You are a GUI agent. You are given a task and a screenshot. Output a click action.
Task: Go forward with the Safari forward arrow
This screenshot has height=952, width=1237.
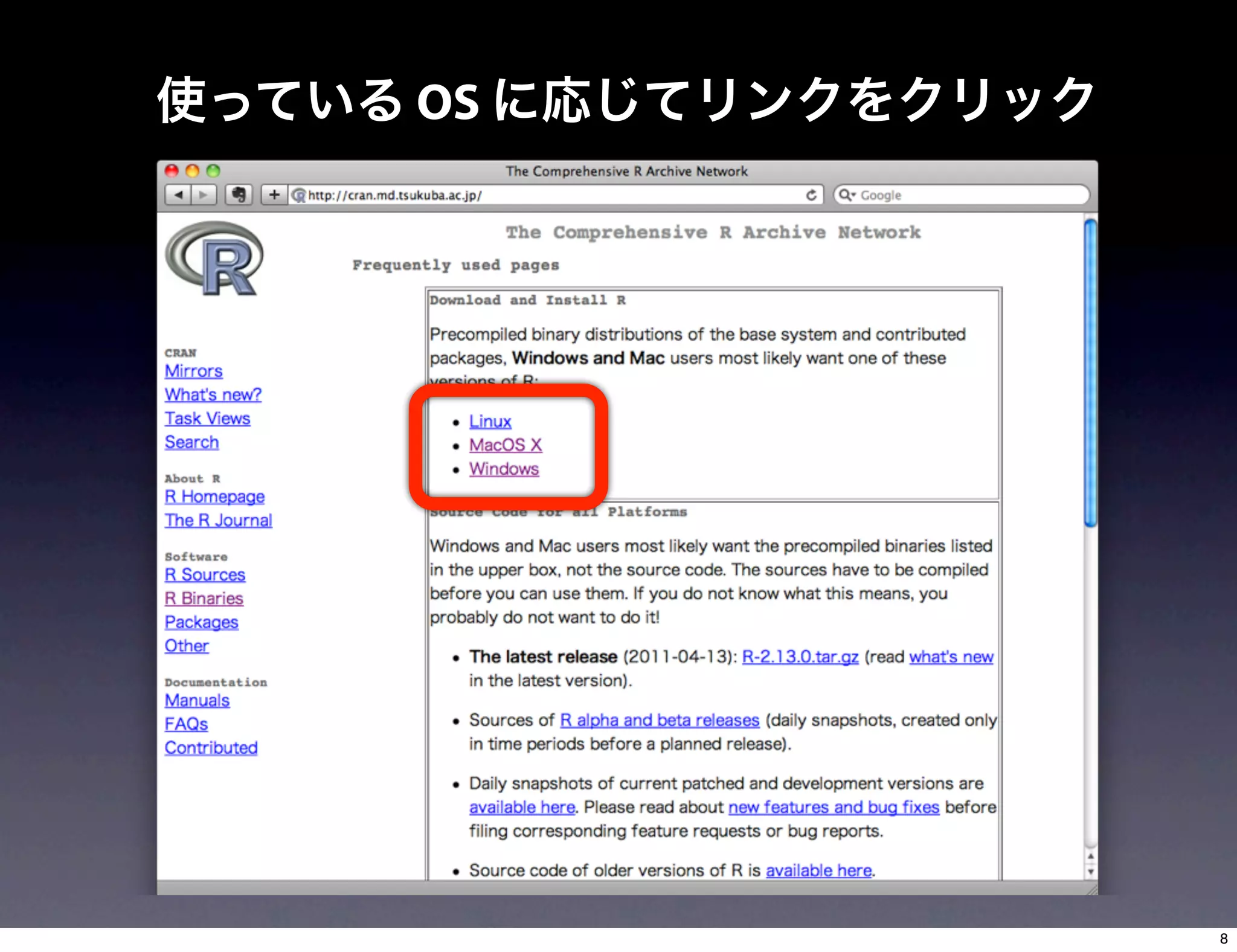[x=204, y=195]
